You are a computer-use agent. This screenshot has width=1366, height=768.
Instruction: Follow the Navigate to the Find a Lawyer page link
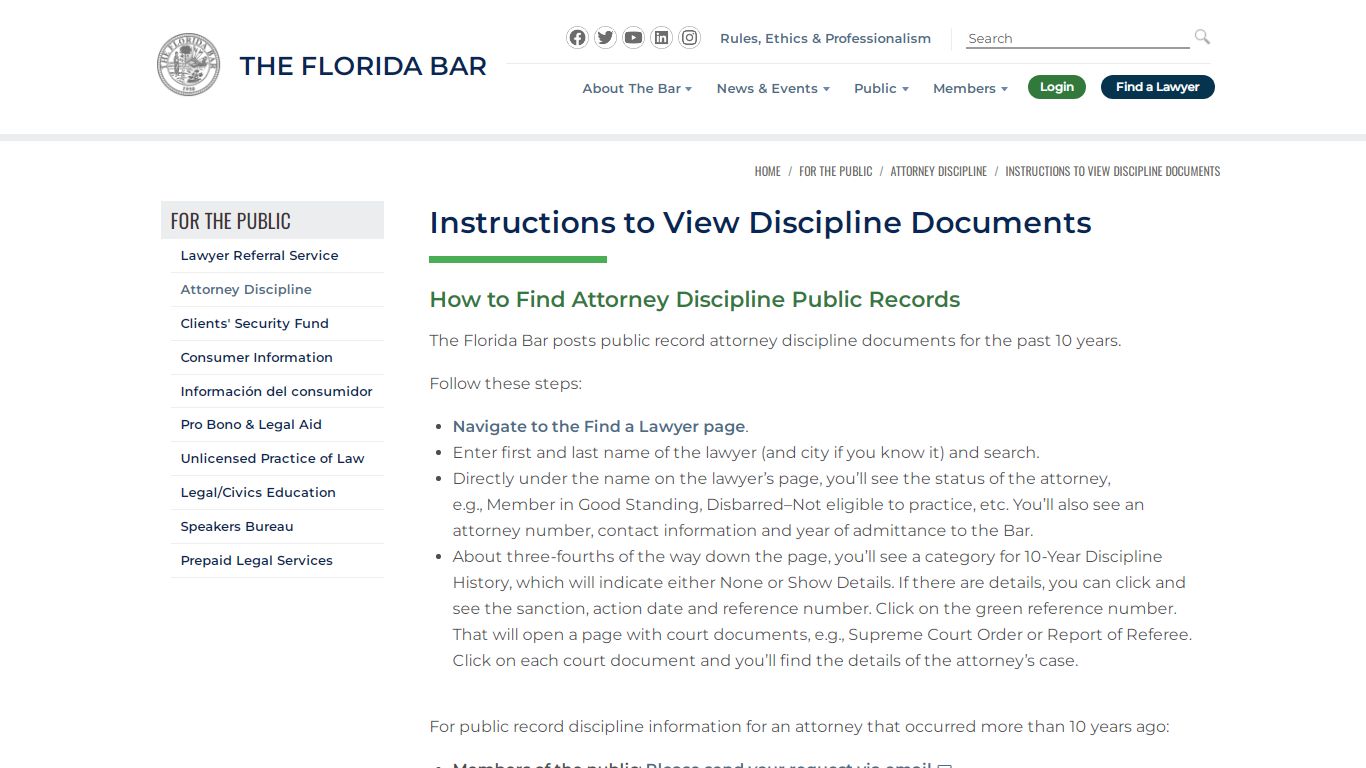point(599,426)
